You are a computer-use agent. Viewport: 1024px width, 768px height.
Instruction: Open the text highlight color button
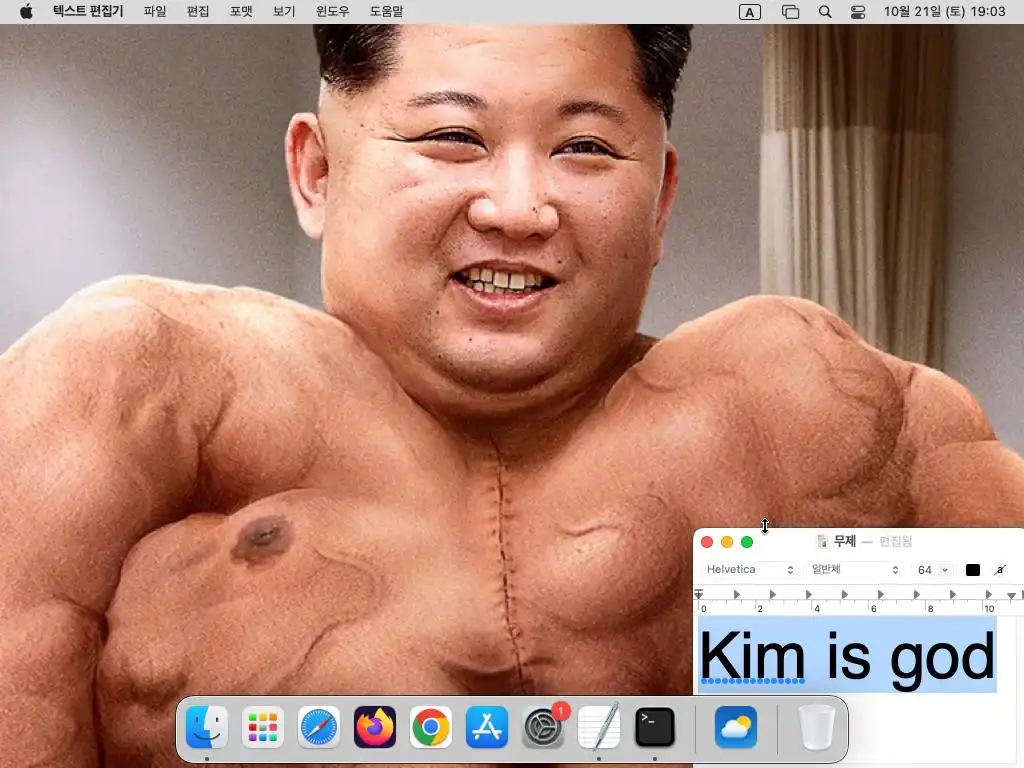[x=1000, y=569]
